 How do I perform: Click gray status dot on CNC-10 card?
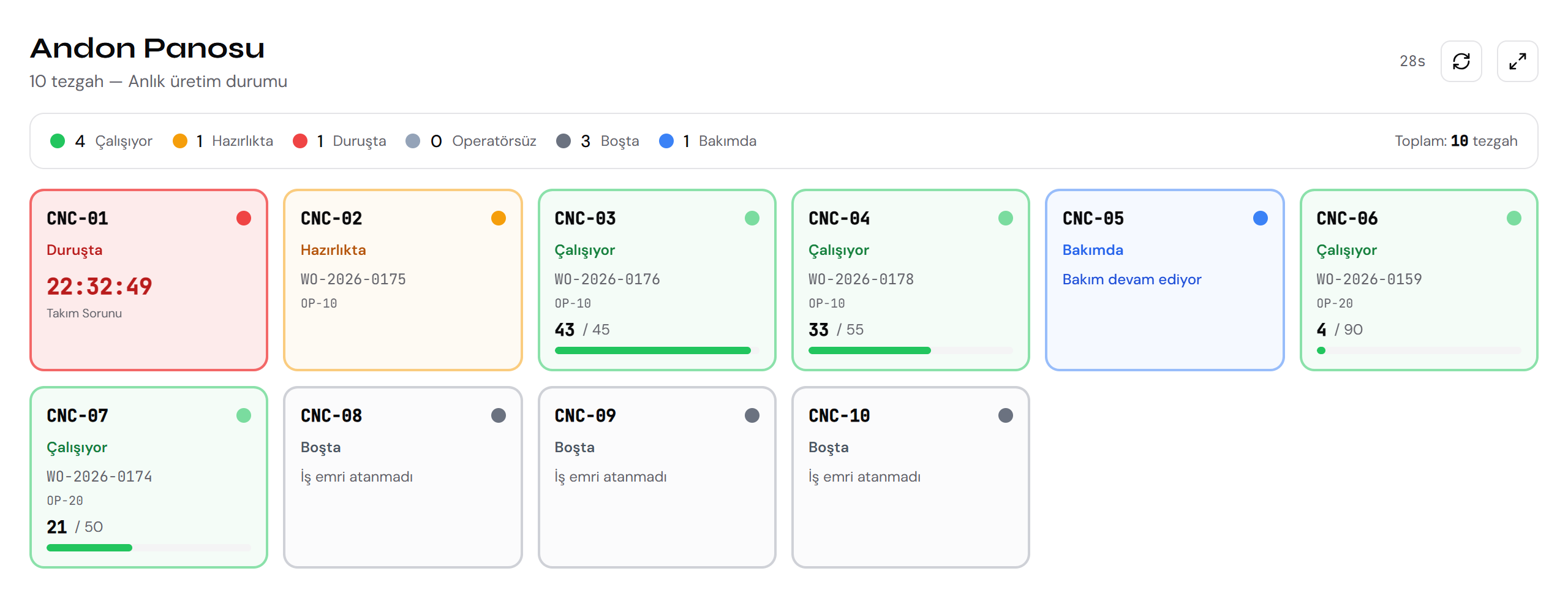(x=1006, y=415)
